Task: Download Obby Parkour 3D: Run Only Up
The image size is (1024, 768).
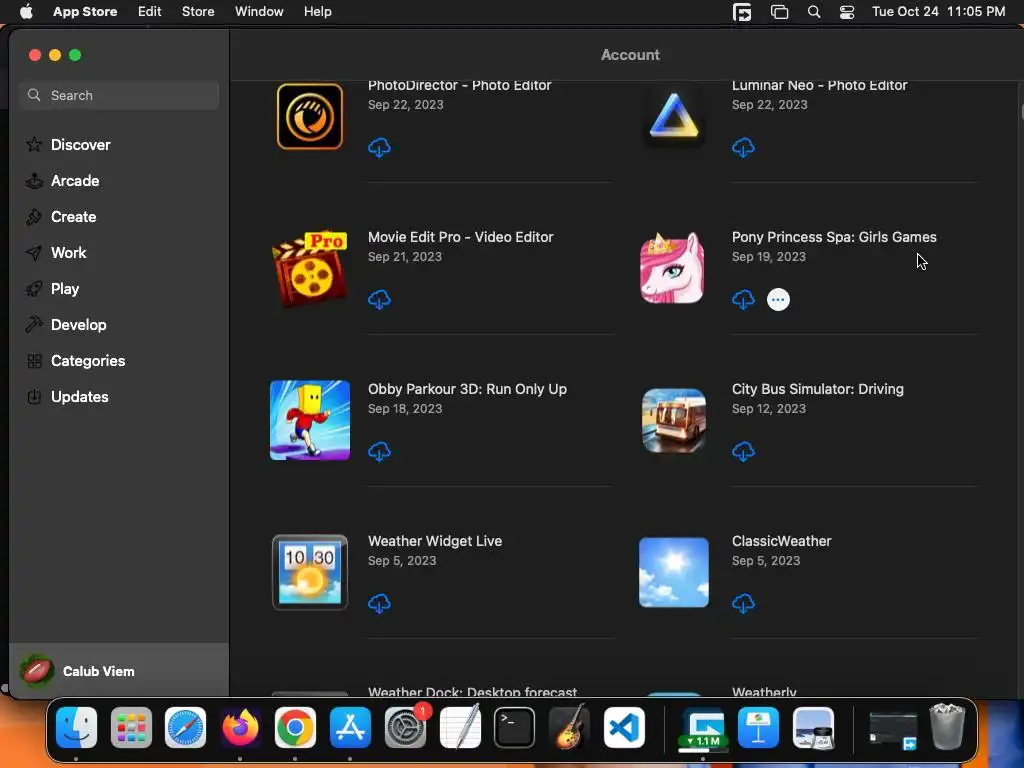Action: tap(379, 451)
